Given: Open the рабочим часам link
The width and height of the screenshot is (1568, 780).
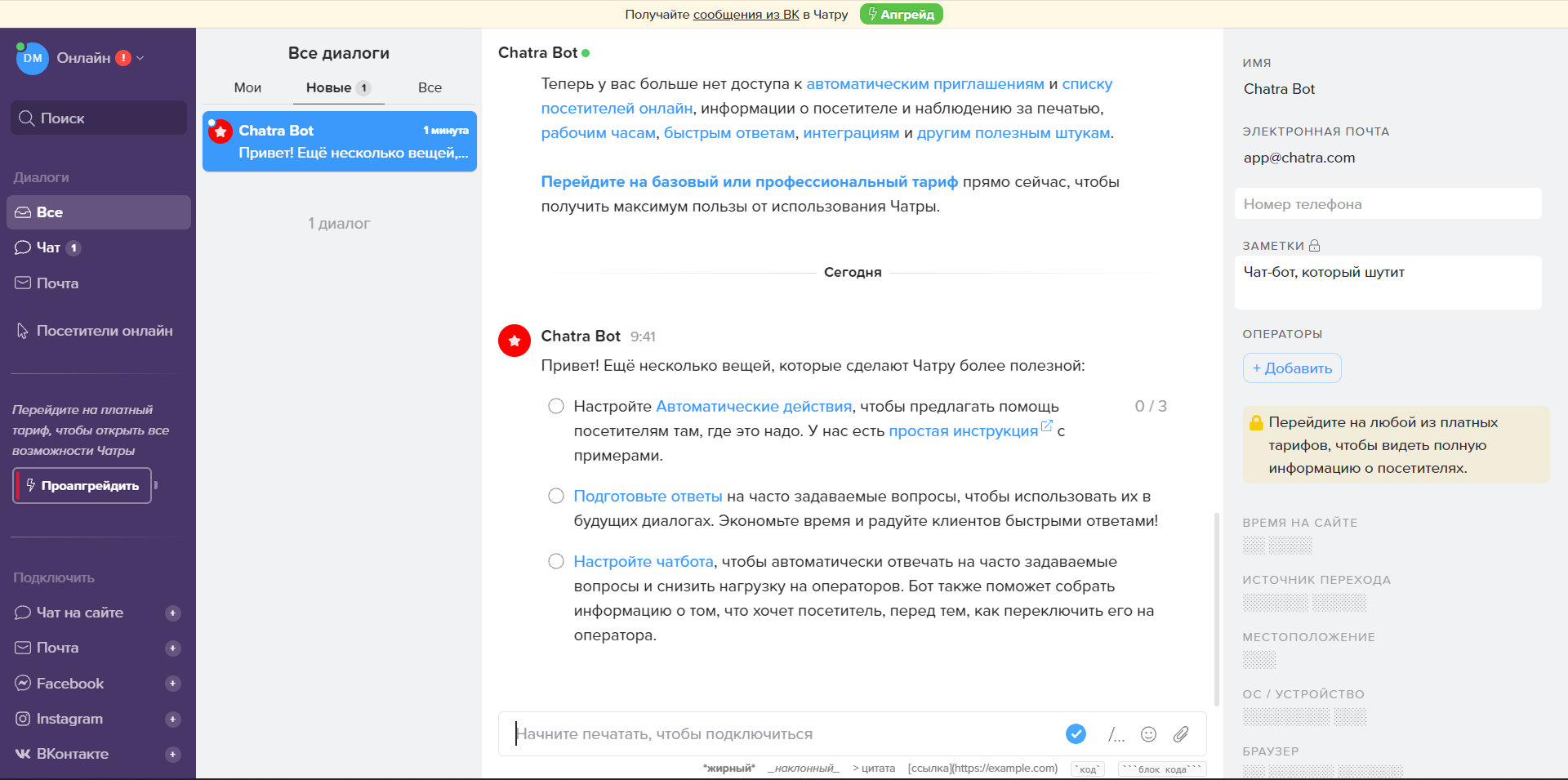Looking at the screenshot, I should (x=598, y=132).
